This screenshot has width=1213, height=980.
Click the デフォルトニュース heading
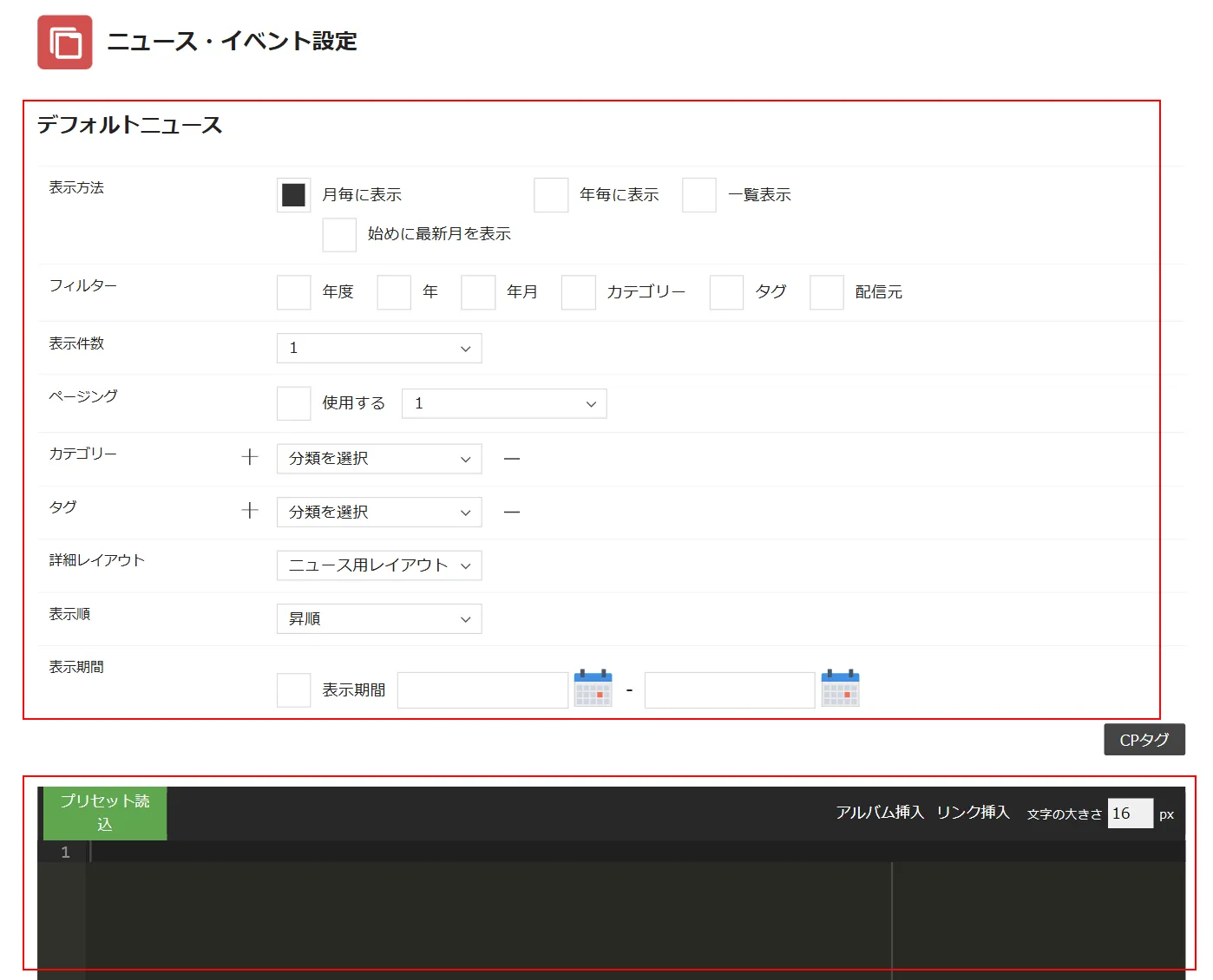coord(129,125)
